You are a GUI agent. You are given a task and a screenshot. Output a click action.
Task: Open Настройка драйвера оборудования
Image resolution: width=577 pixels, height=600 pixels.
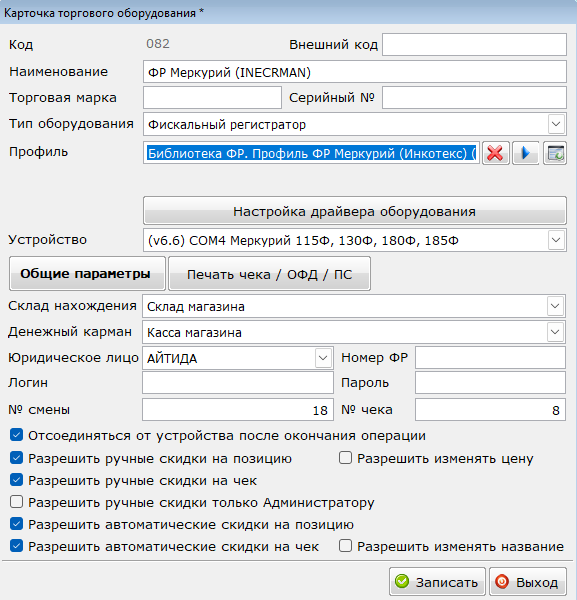(x=355, y=211)
